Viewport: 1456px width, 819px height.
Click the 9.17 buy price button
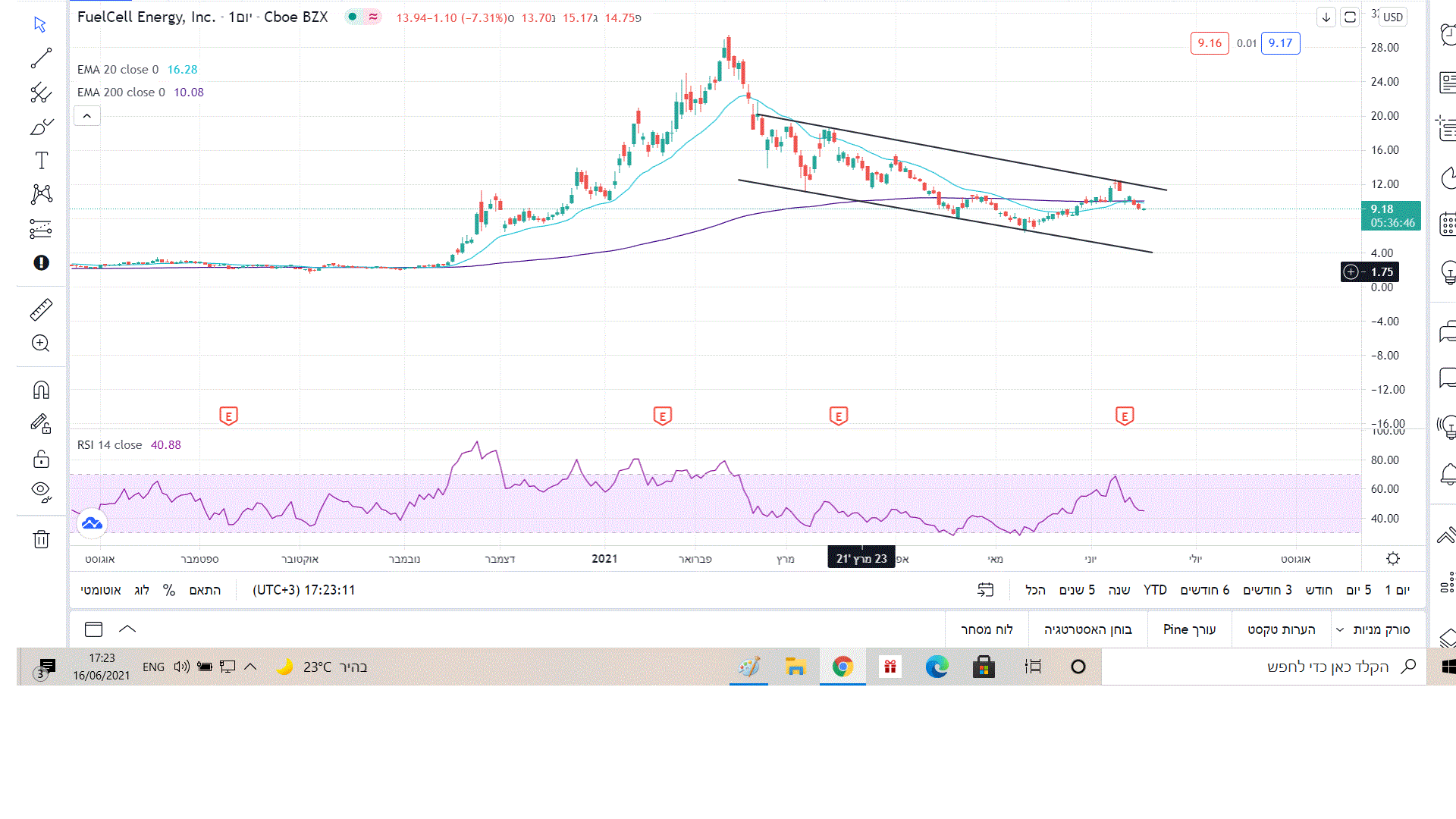pos(1280,43)
